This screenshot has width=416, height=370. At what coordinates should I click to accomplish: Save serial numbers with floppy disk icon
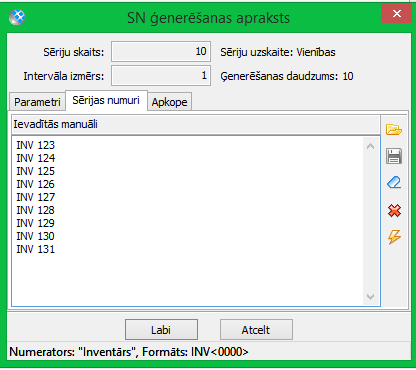(x=394, y=156)
